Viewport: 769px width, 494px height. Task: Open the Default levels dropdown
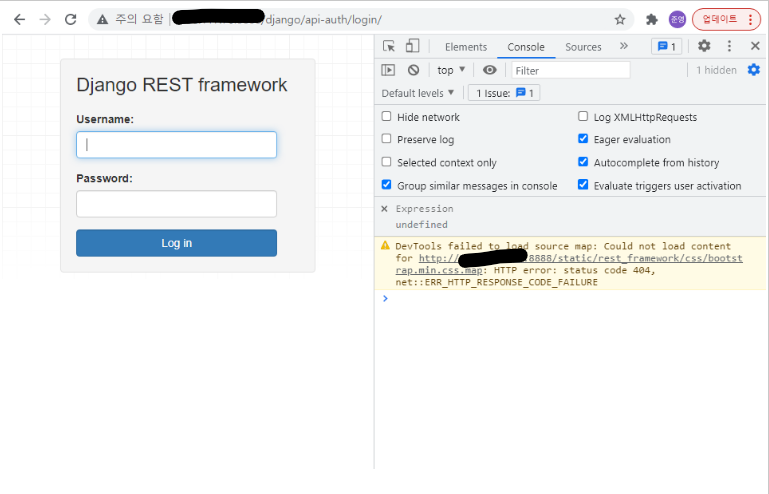pyautogui.click(x=418, y=93)
